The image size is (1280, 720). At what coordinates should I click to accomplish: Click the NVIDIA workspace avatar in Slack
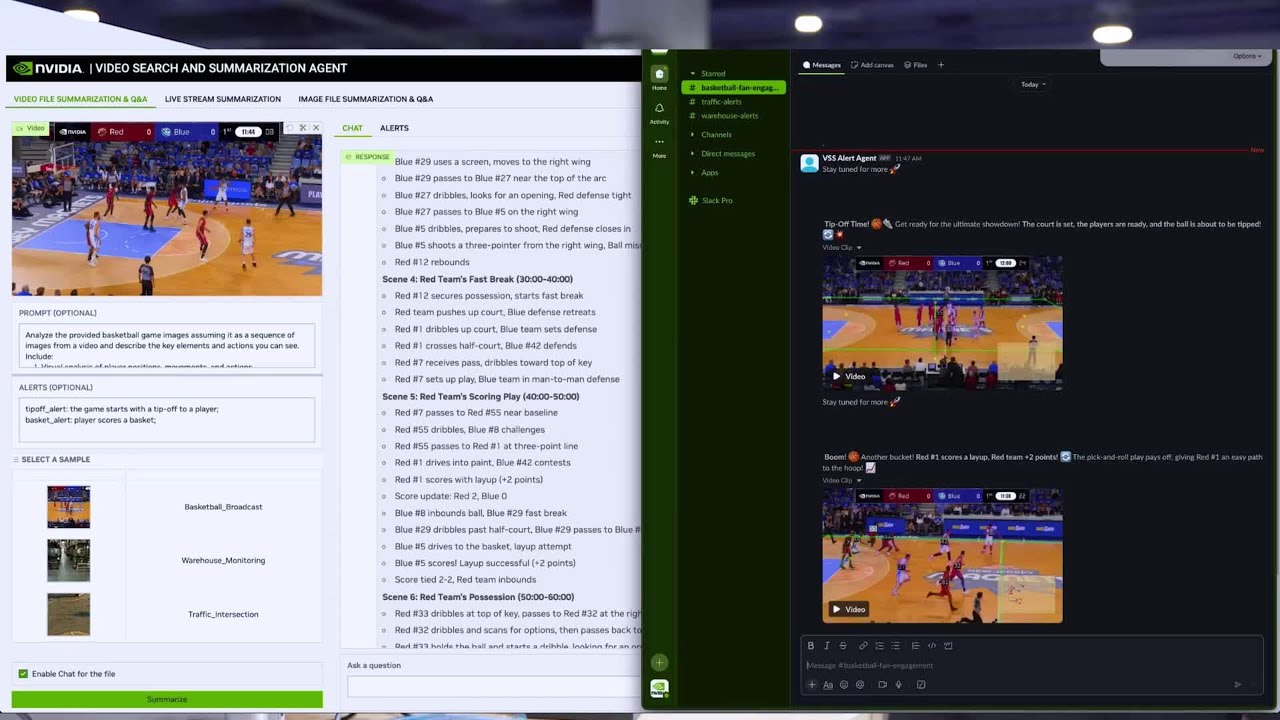[x=659, y=688]
